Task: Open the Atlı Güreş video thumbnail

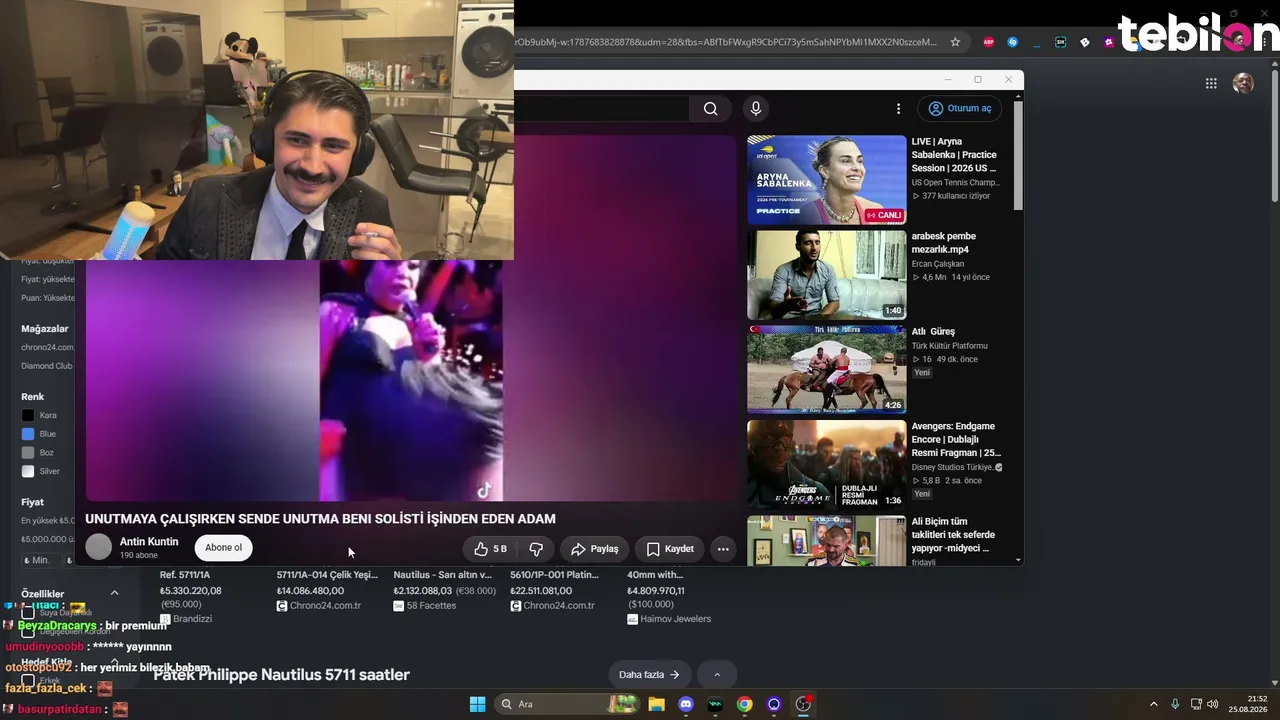Action: (x=827, y=370)
